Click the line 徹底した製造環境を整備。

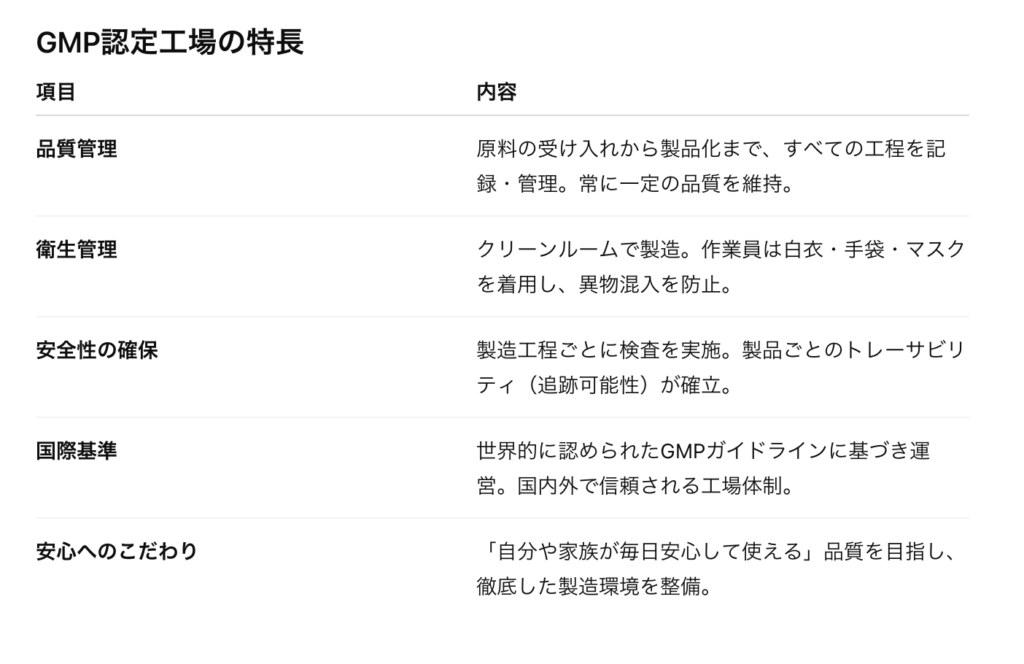596,588
